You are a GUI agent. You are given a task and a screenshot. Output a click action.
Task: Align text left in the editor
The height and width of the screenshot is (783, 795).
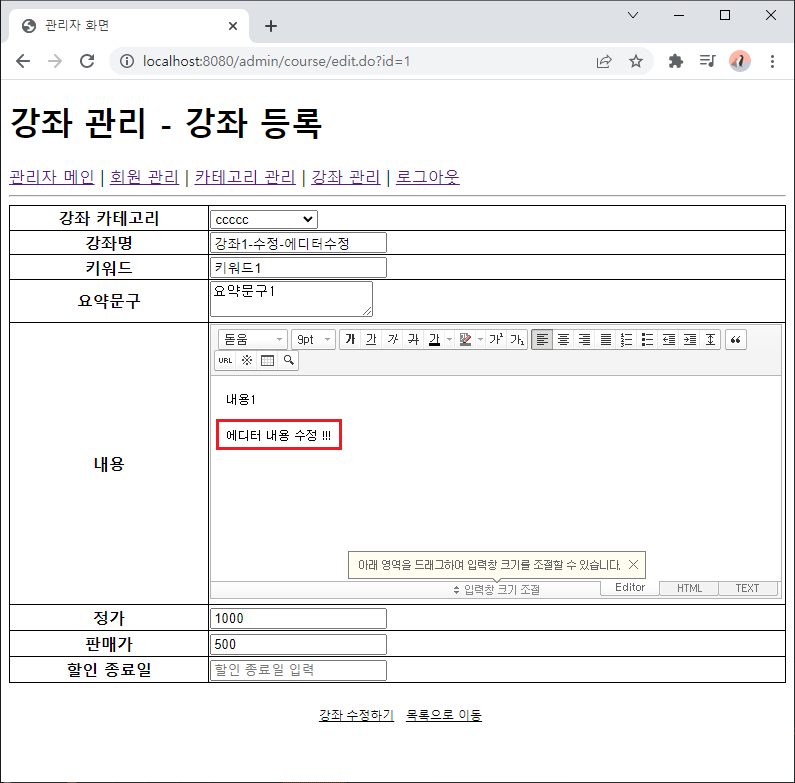tap(542, 339)
